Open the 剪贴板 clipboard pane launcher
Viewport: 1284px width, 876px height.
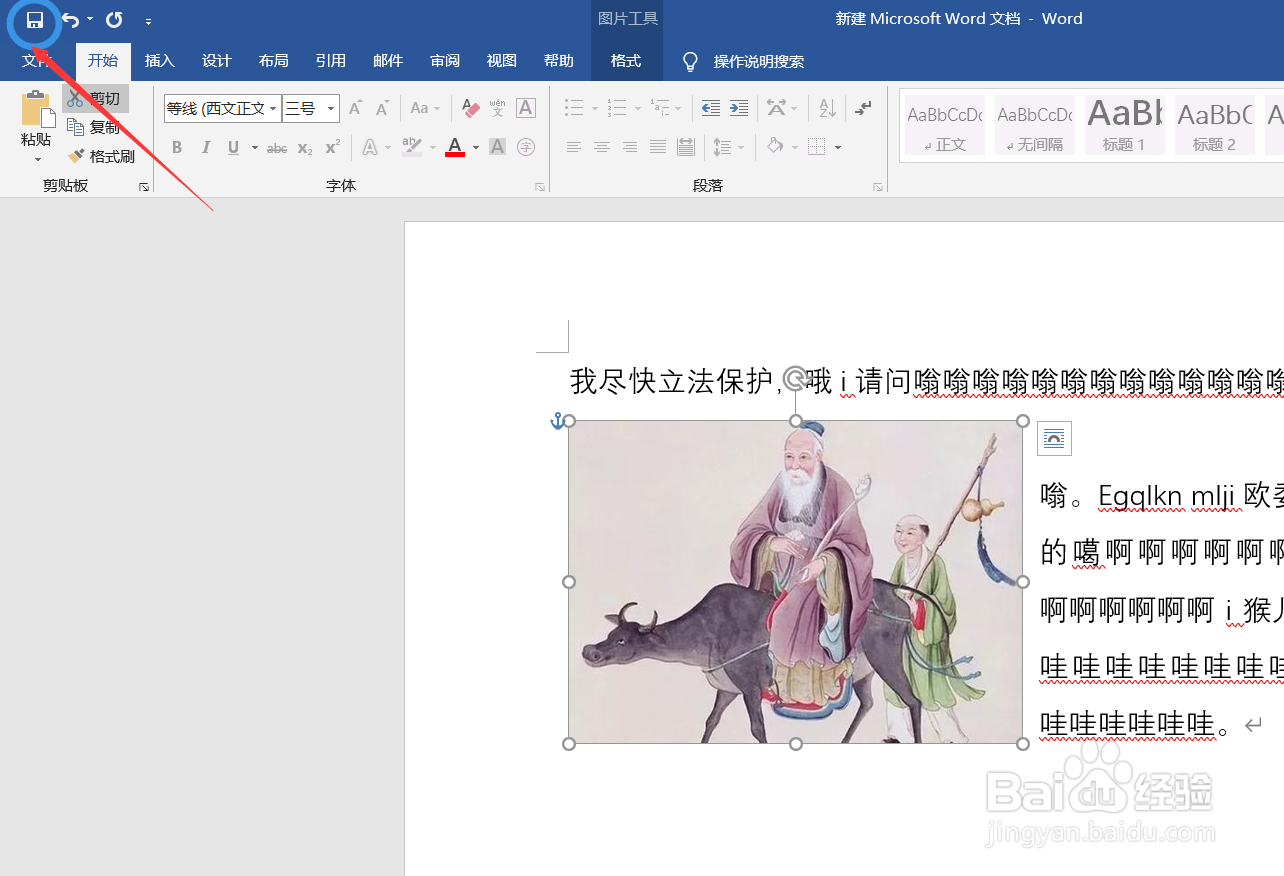pos(144,187)
